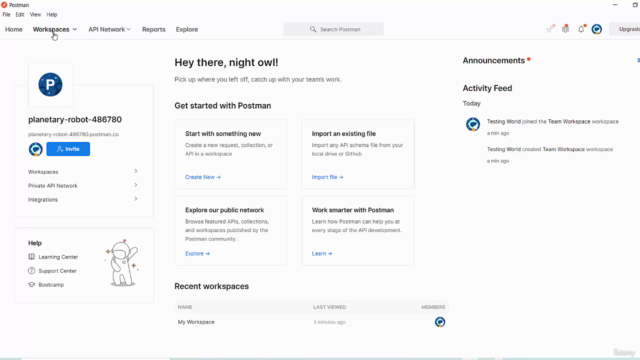Click the Start with something new card title
The height and width of the screenshot is (360, 640).
point(223,133)
